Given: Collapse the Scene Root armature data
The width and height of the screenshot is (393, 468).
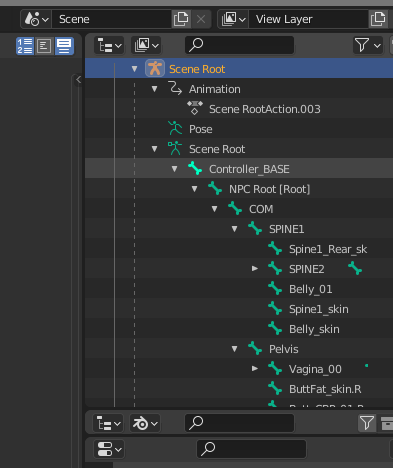Looking at the screenshot, I should (154, 149).
